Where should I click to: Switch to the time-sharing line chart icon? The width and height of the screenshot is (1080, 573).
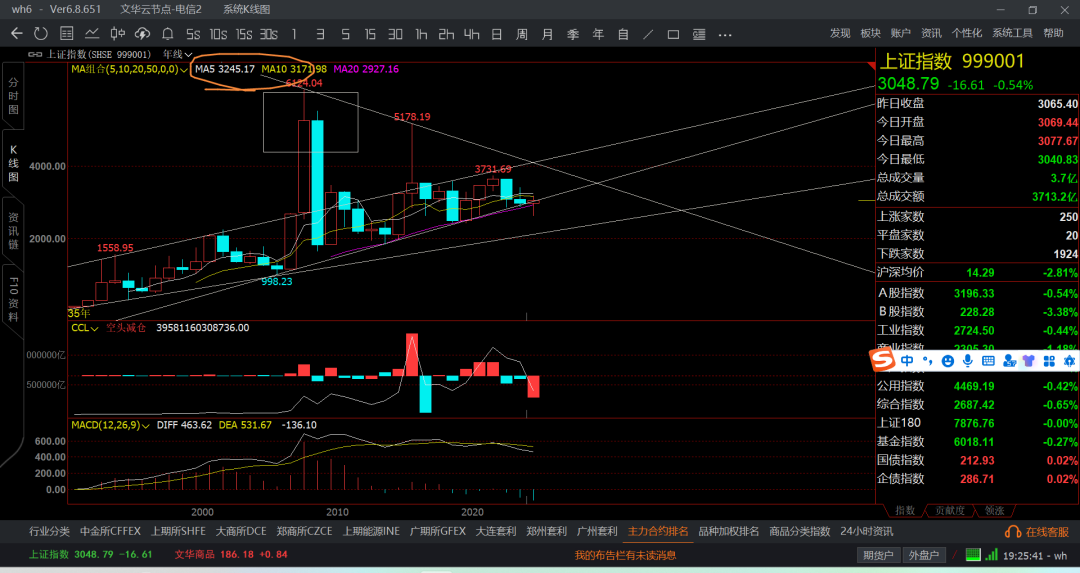(92, 34)
